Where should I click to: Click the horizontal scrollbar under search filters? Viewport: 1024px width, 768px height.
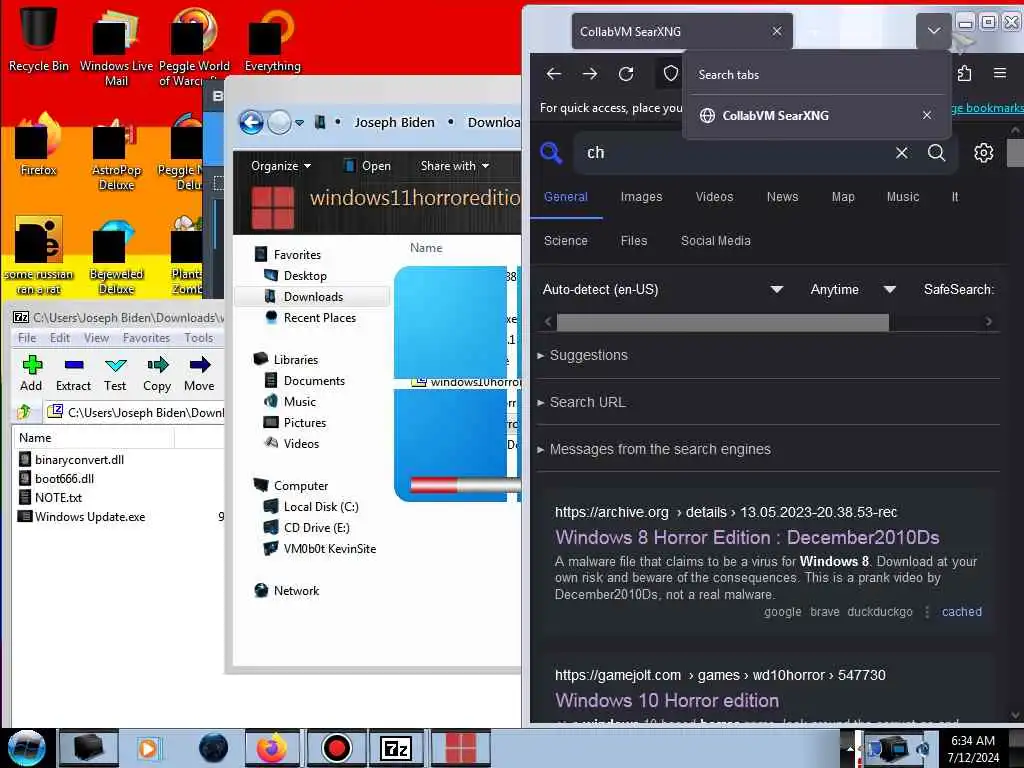(722, 321)
